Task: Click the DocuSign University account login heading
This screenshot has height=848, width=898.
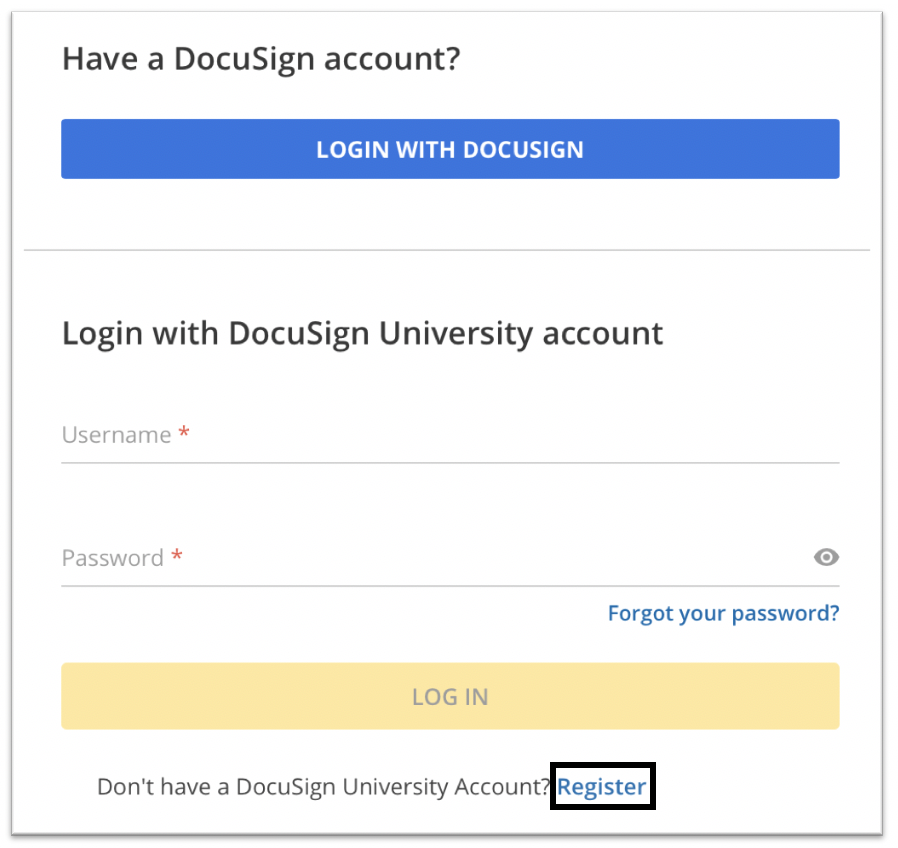Action: click(x=362, y=333)
